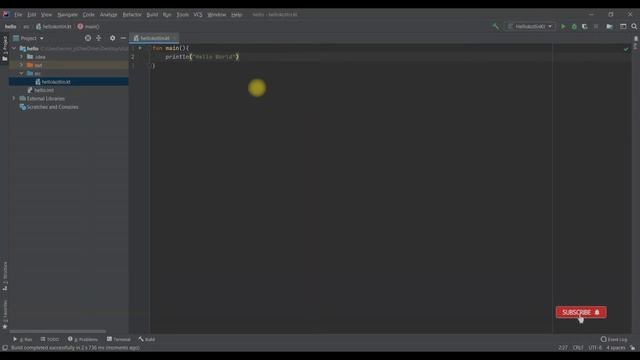Image resolution: width=640 pixels, height=360 pixels.
Task: Open the Problems tool window tab
Action: pos(83,339)
